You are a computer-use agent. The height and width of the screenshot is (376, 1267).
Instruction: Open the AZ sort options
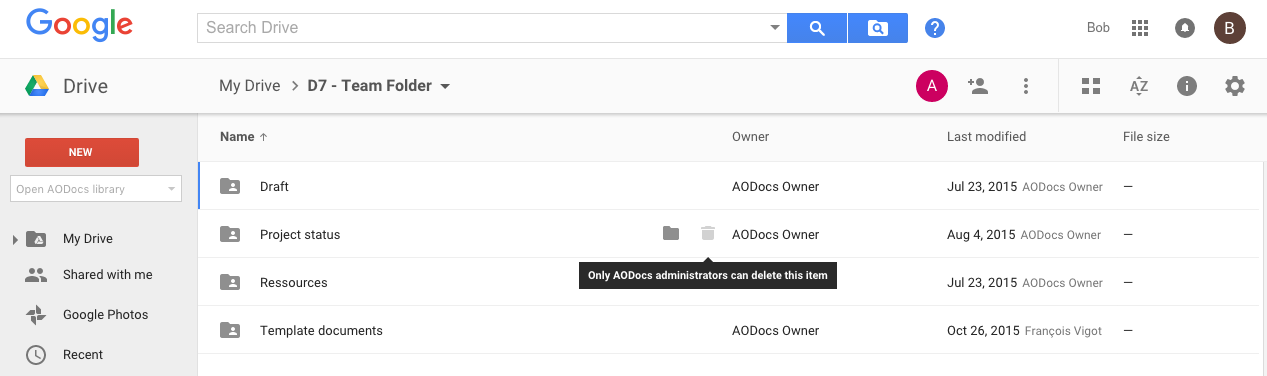(x=1139, y=86)
